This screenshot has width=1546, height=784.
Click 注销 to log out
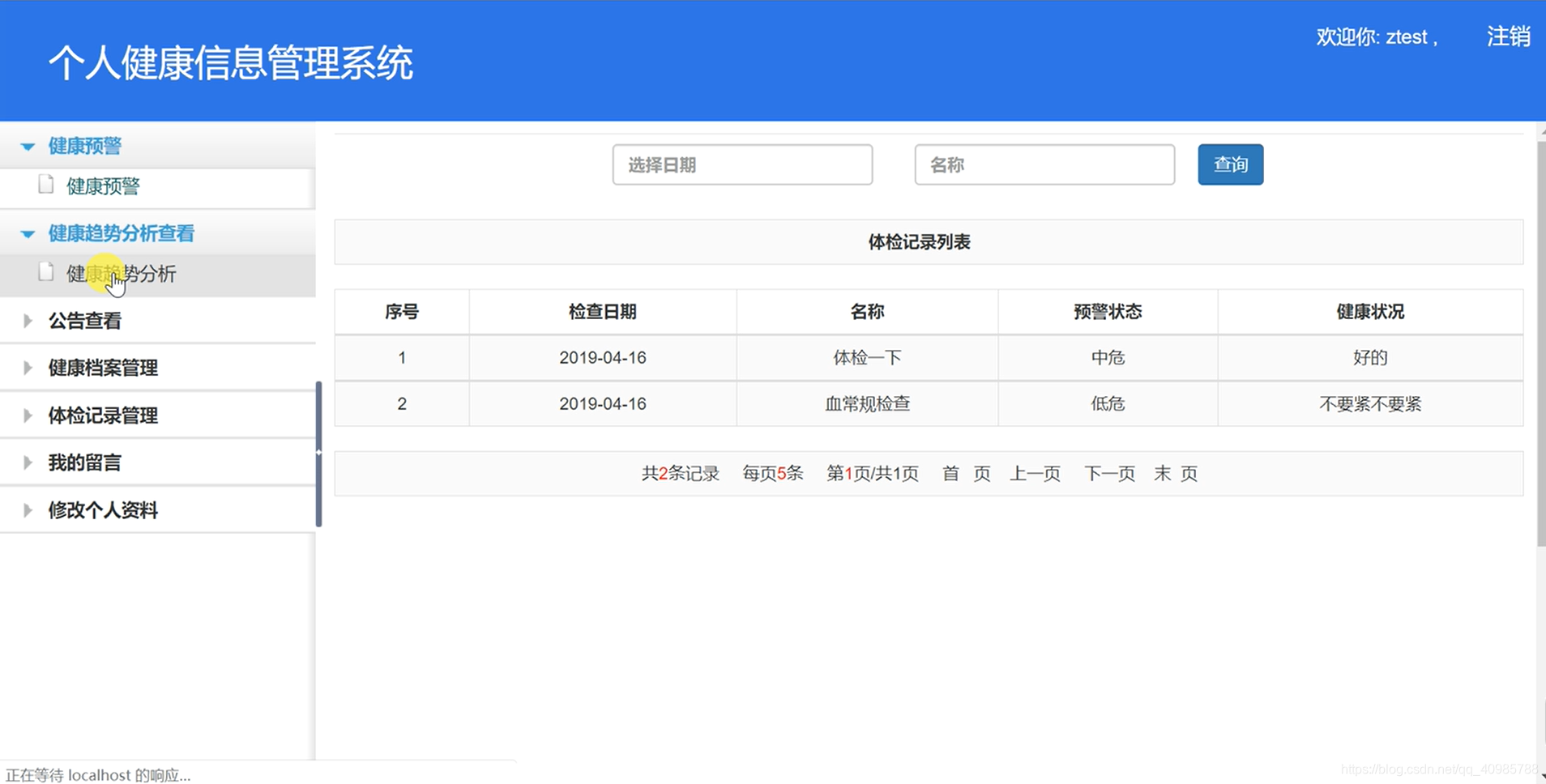1508,36
